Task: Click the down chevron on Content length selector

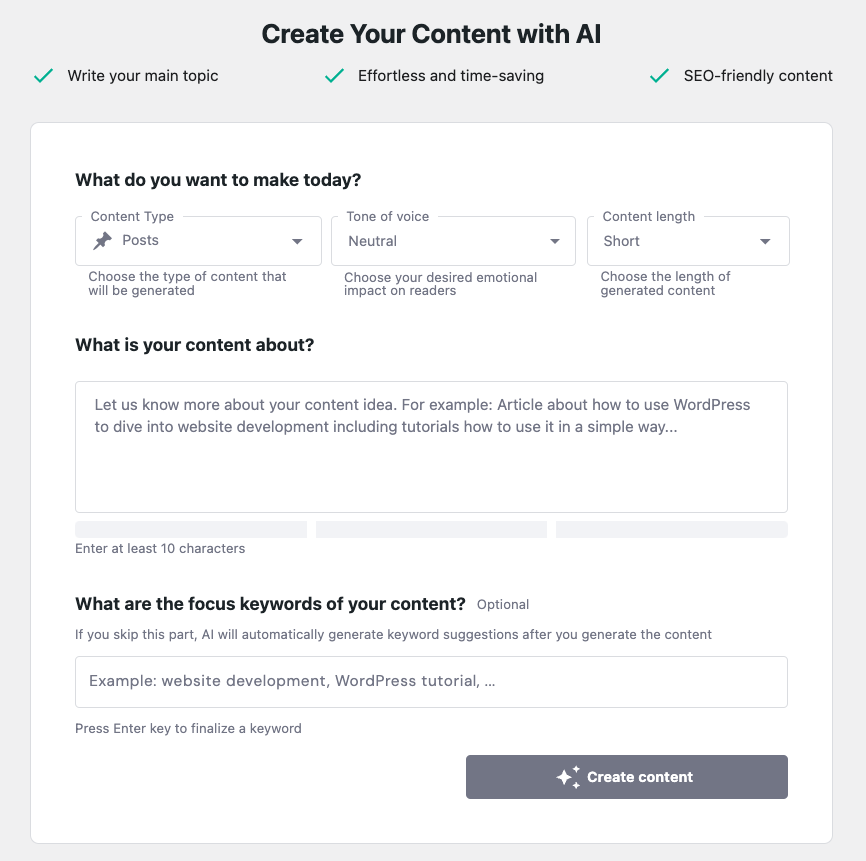Action: [765, 241]
